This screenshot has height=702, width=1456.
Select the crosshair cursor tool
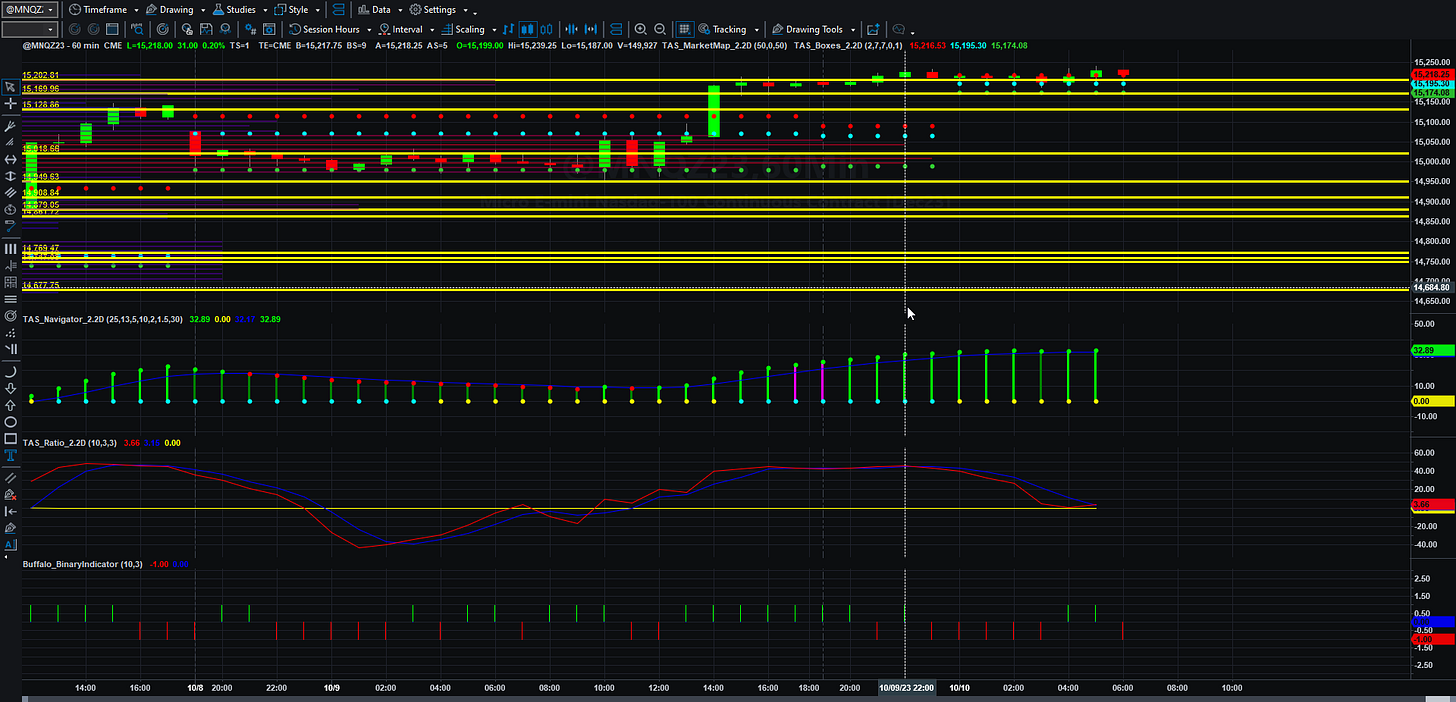tap(11, 104)
